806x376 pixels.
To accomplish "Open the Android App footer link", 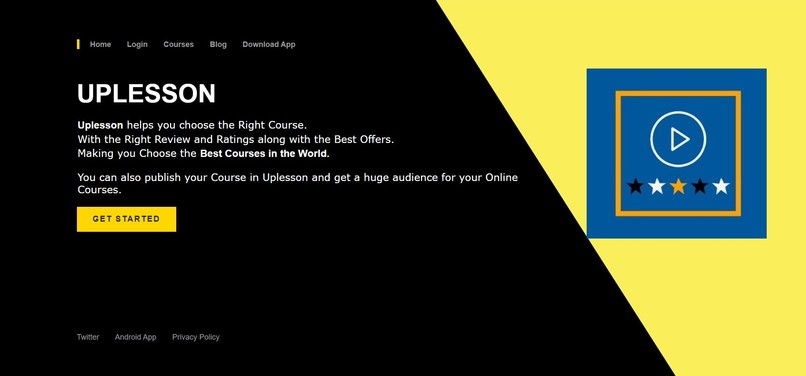I will 135,337.
